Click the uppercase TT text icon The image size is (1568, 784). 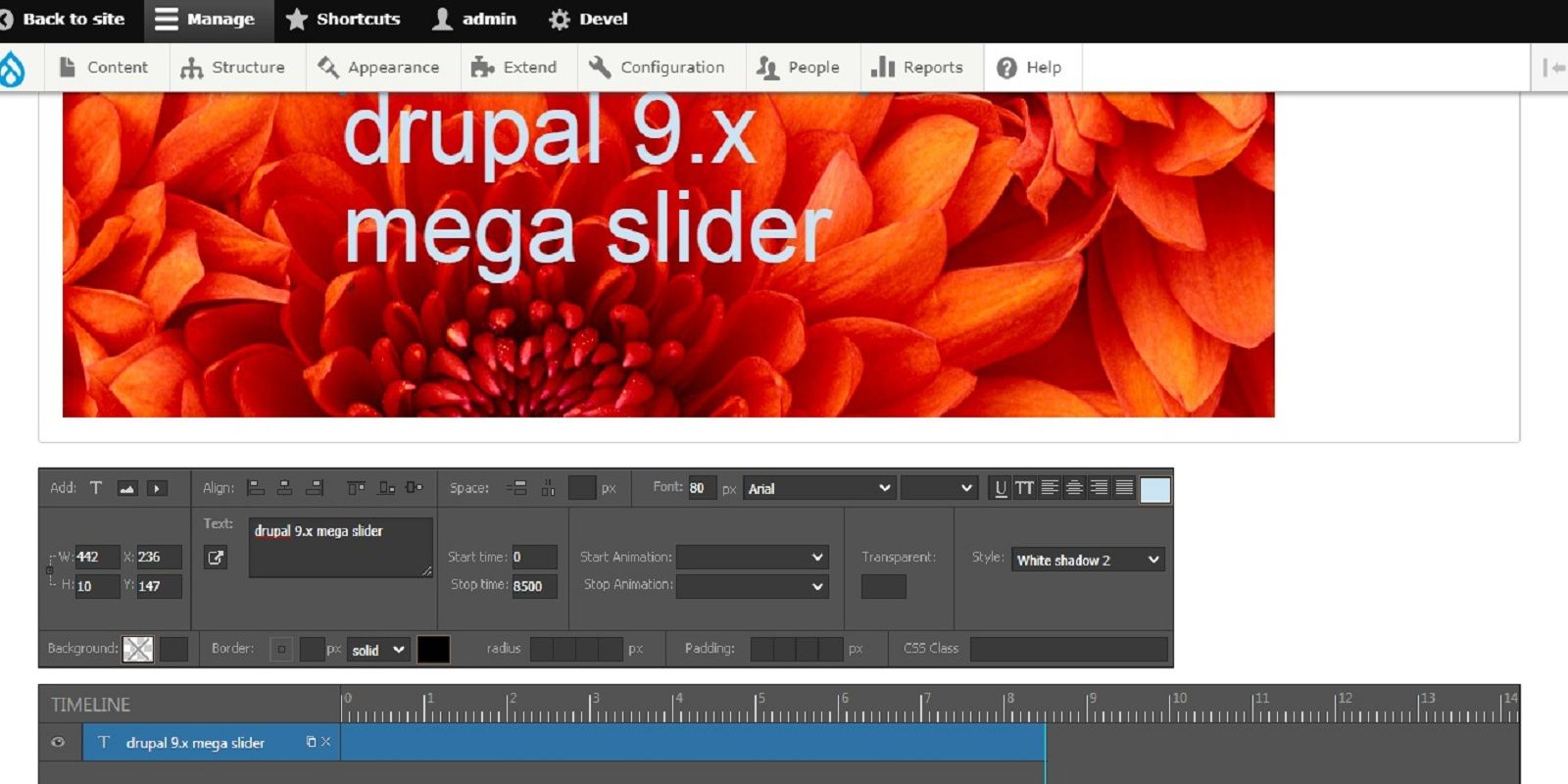tap(1024, 488)
